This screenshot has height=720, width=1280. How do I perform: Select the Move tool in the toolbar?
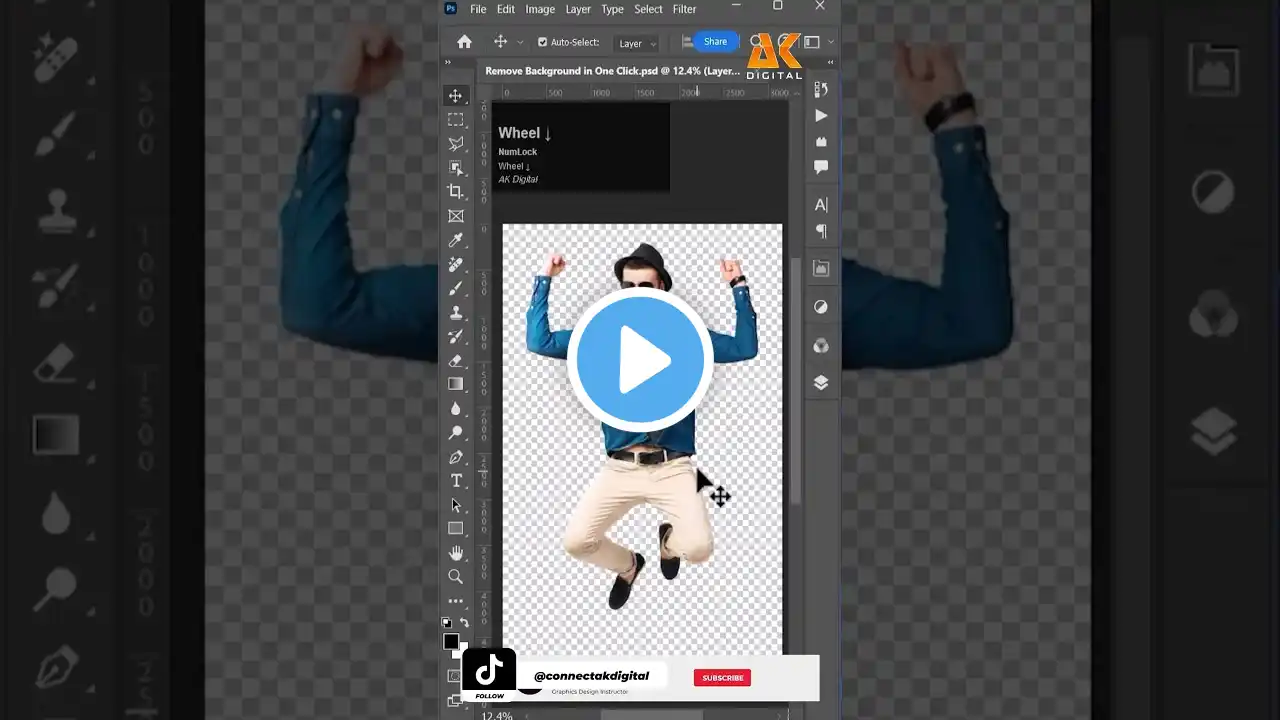455,95
